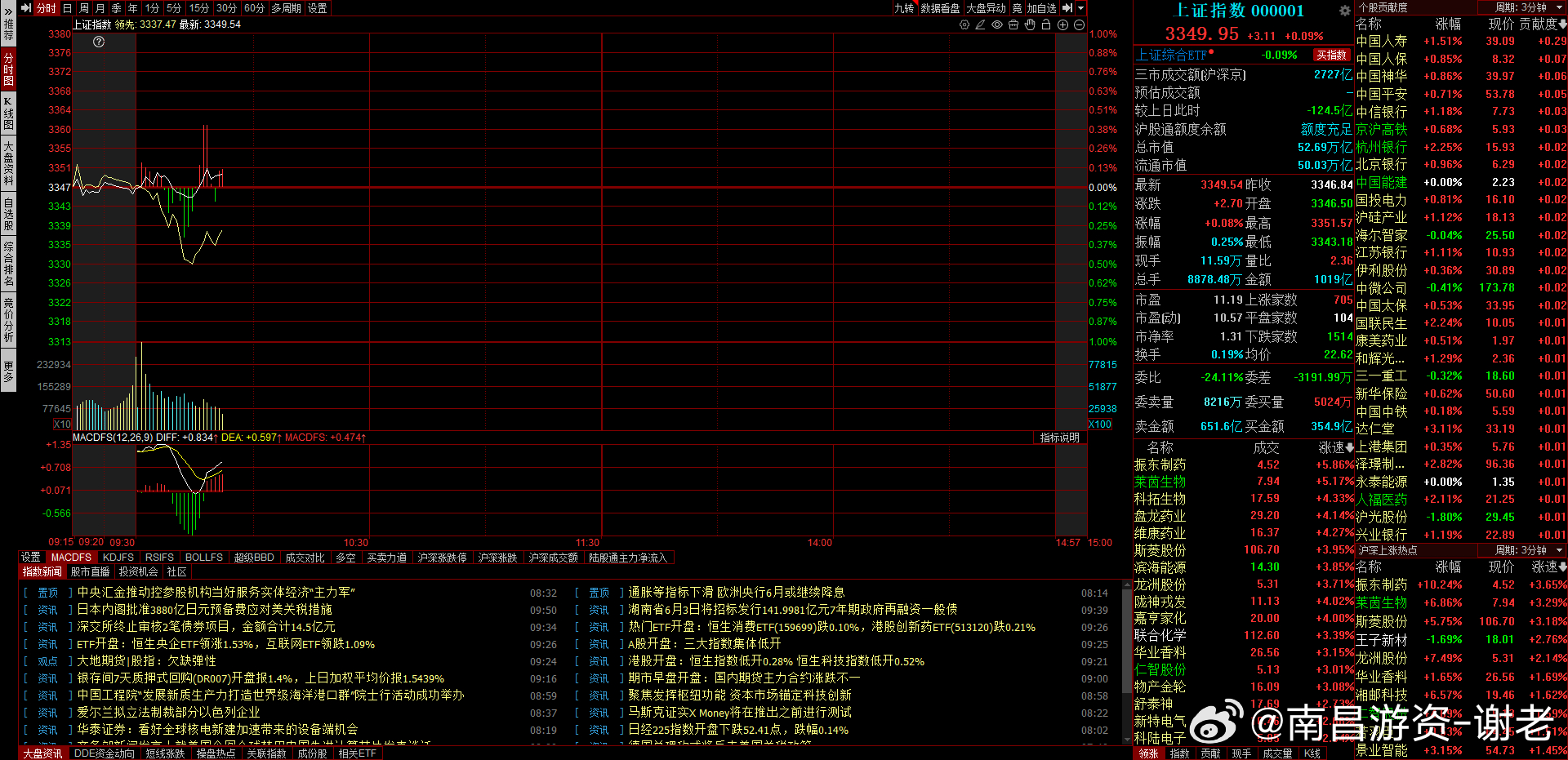Open 综合排名 in left sidebar
This screenshot has height=760, width=1568.
pos(8,264)
